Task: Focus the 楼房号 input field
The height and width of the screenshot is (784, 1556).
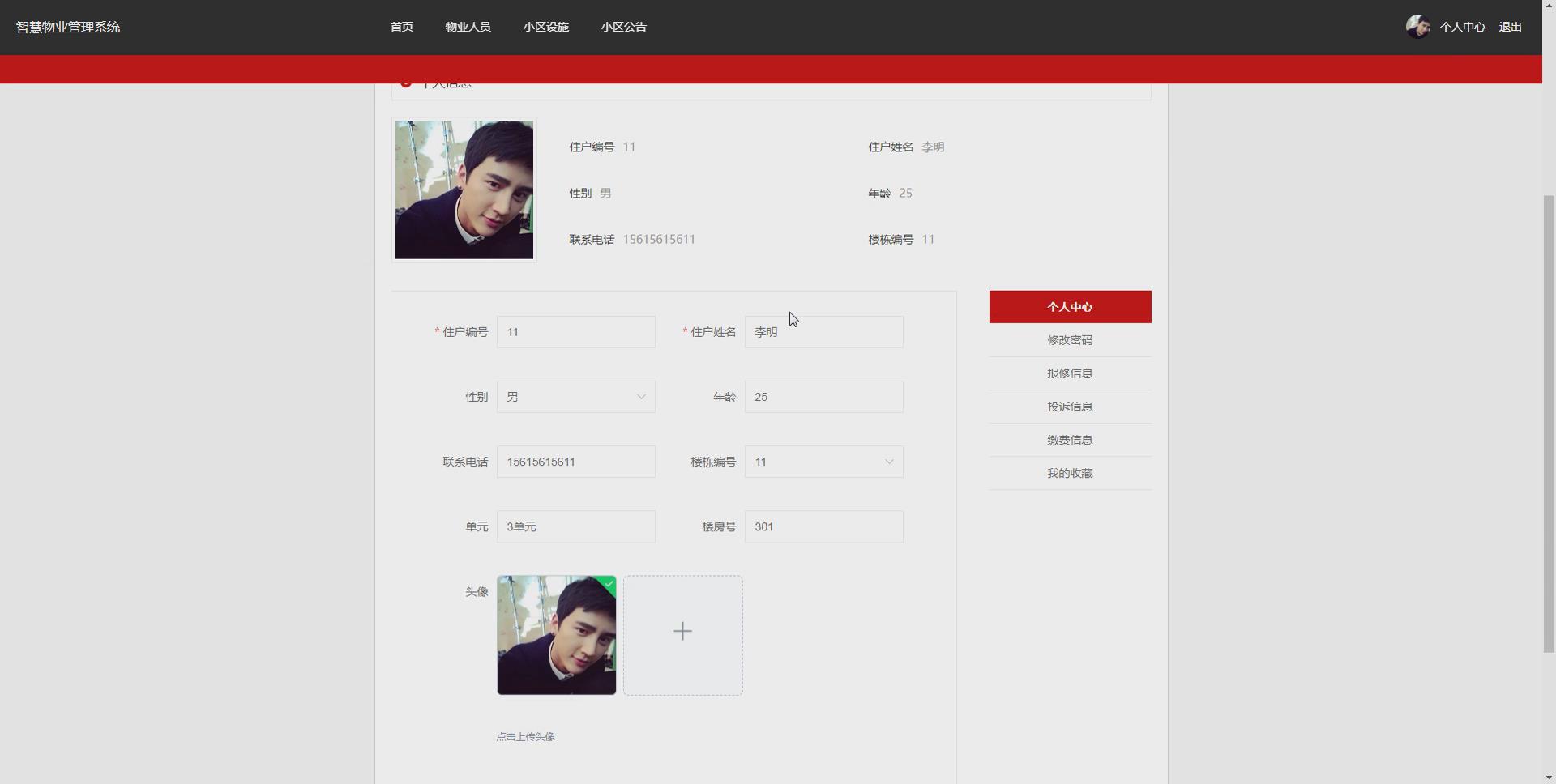Action: coord(823,526)
